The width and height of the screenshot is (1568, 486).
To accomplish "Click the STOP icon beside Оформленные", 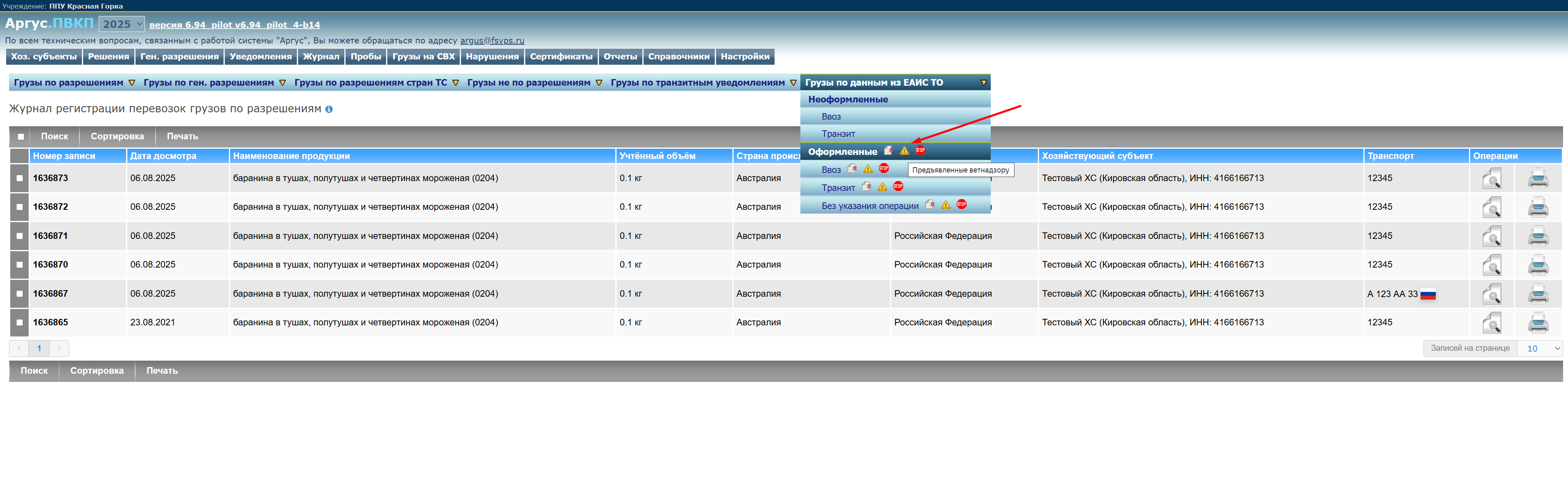I will tap(920, 150).
